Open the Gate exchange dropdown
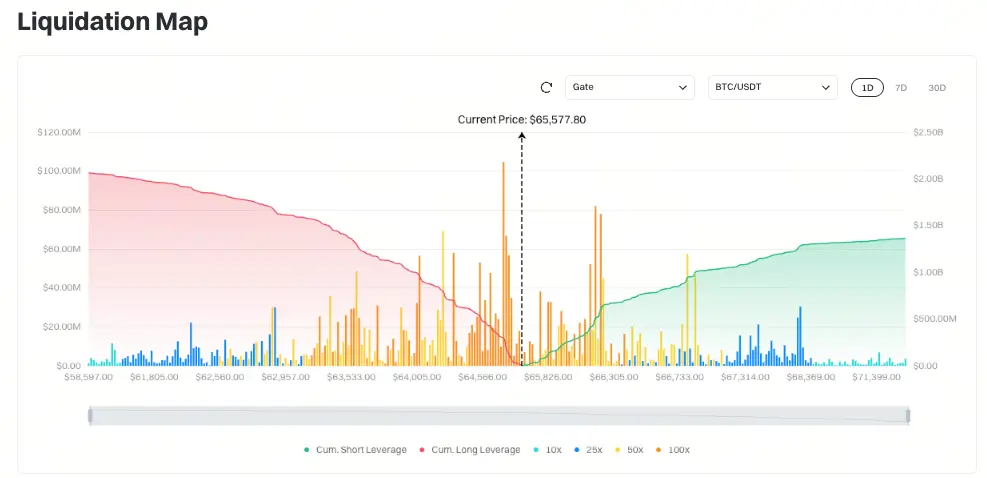This screenshot has width=987, height=478. click(629, 88)
